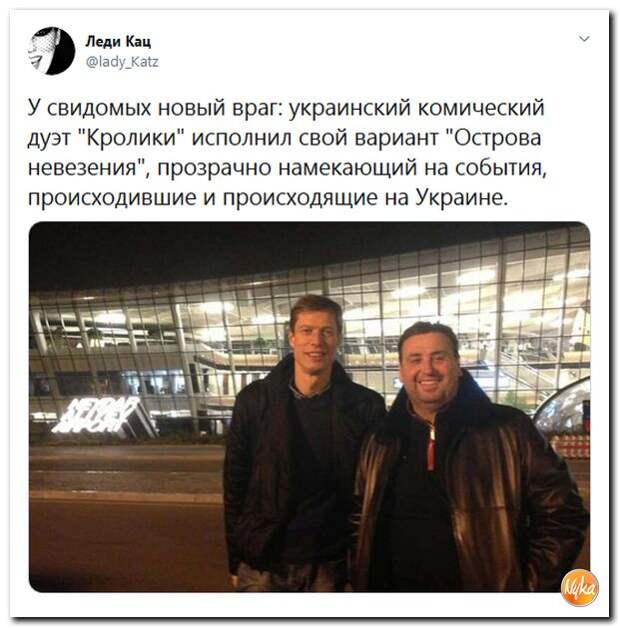Expand the tweet options chevron

(x=584, y=39)
